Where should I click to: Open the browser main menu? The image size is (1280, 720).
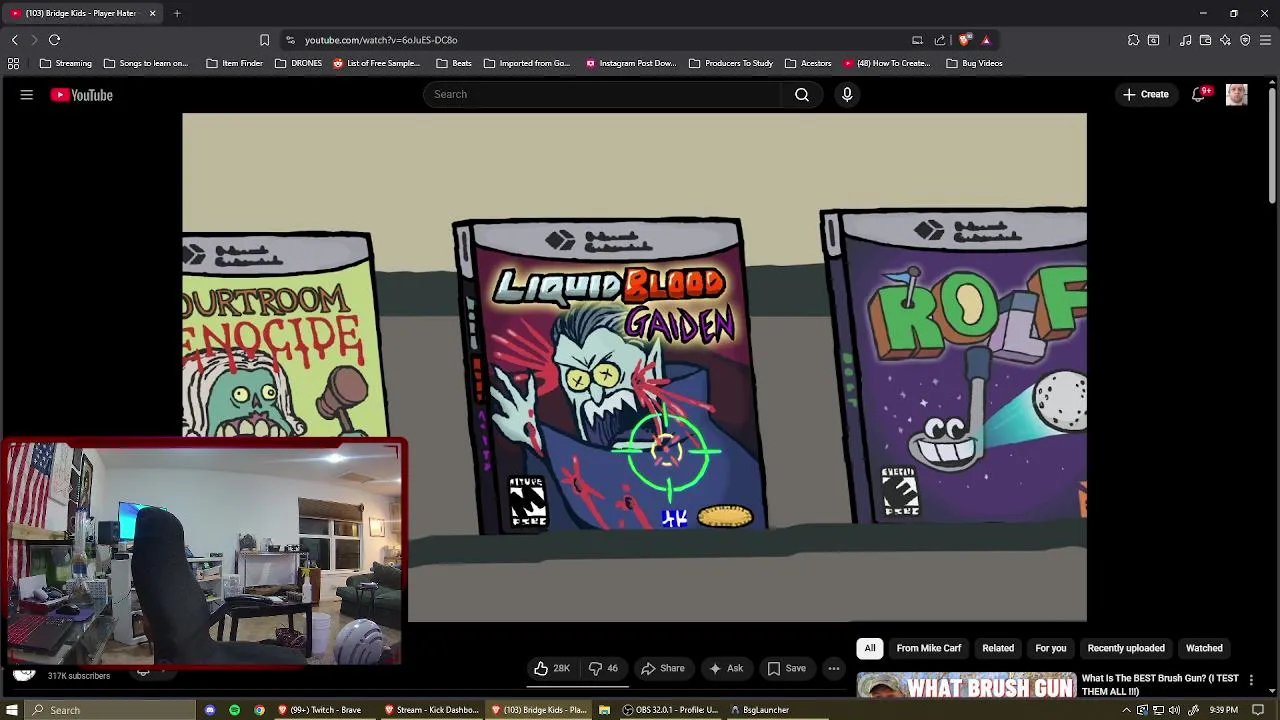(x=1266, y=40)
